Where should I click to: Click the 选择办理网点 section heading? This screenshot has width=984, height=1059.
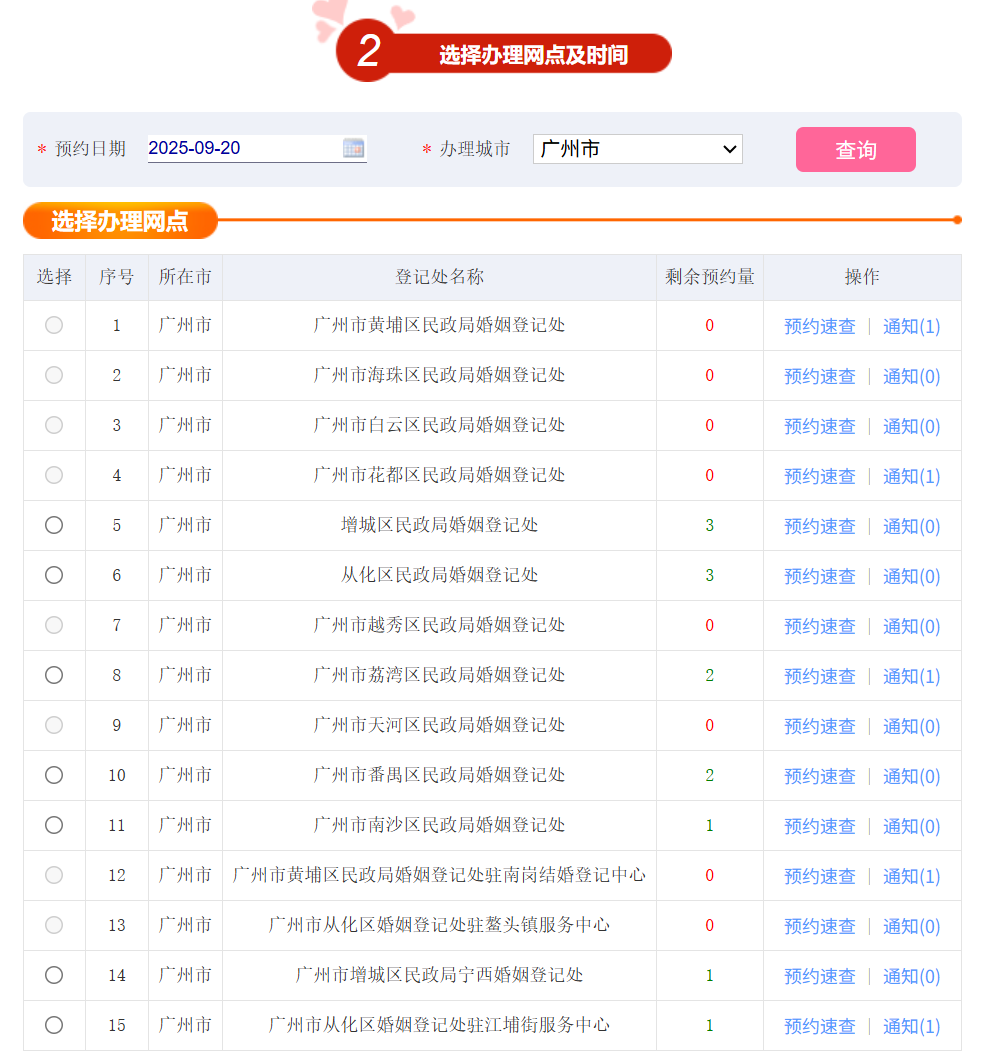120,221
